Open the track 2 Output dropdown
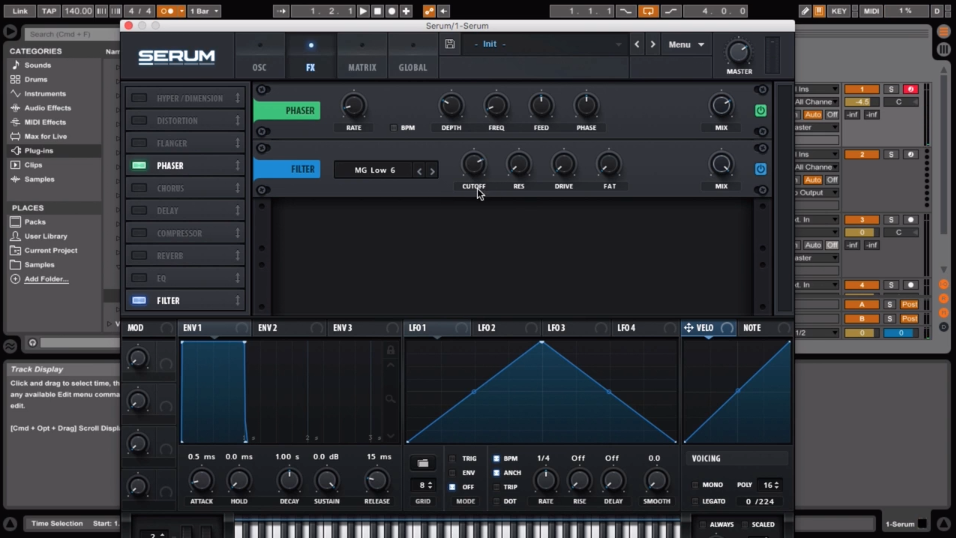Image resolution: width=956 pixels, height=538 pixels. pyautogui.click(x=817, y=193)
